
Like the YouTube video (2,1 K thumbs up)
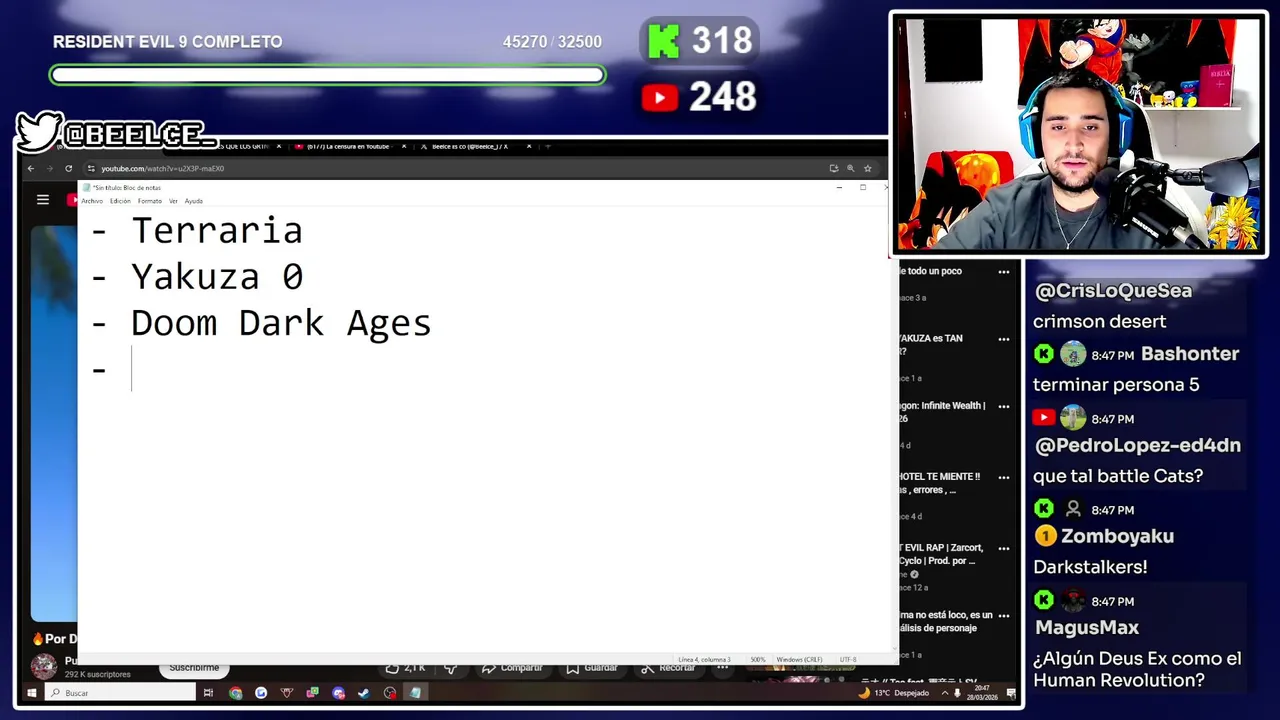[x=406, y=668]
